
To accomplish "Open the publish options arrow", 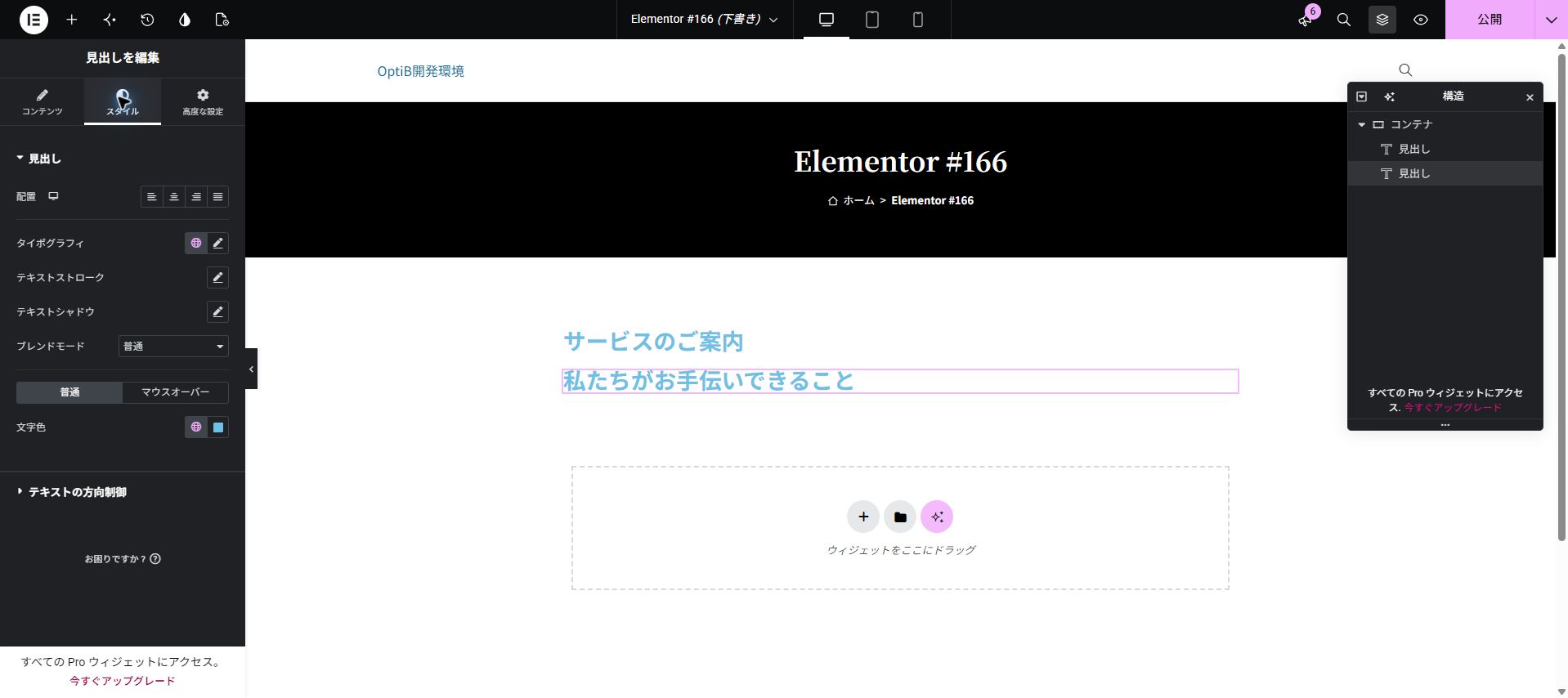I will pos(1551,20).
